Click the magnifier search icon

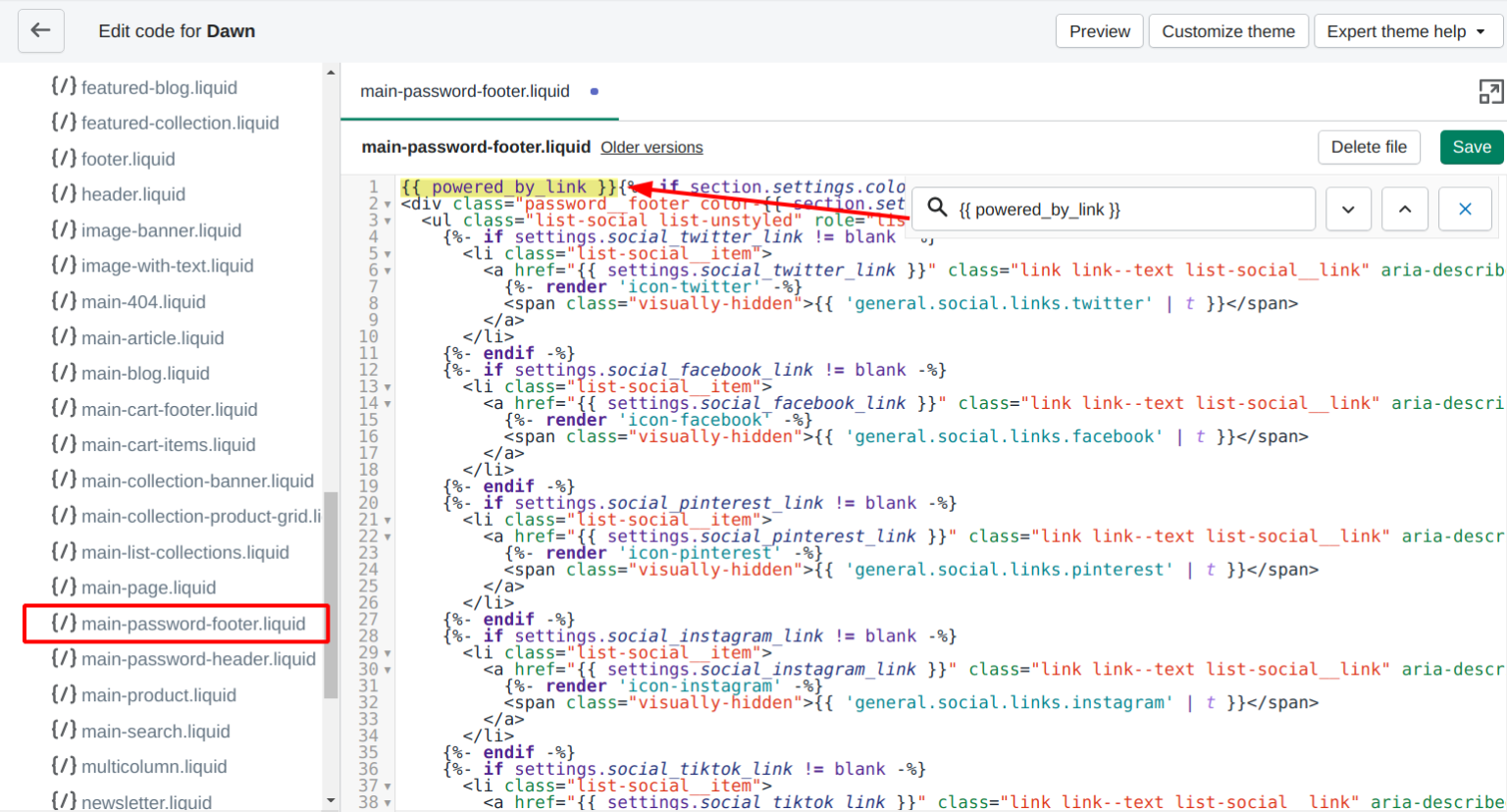pos(938,208)
